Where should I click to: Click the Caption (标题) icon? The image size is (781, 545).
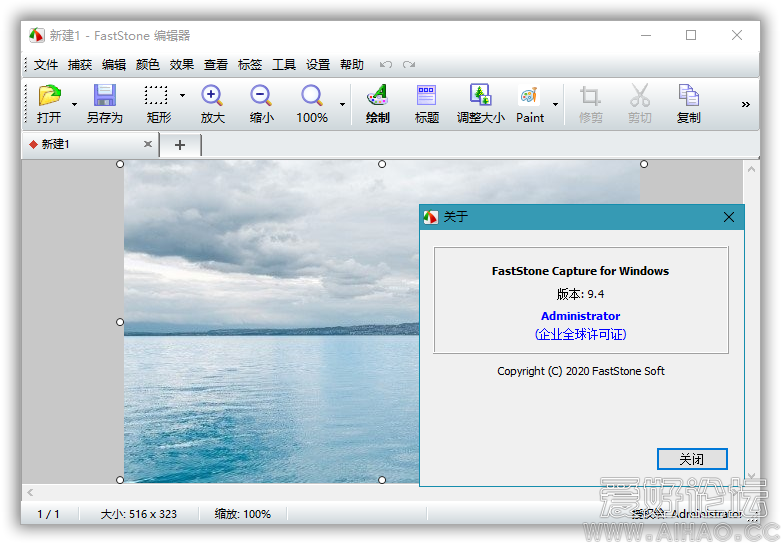coord(427,97)
